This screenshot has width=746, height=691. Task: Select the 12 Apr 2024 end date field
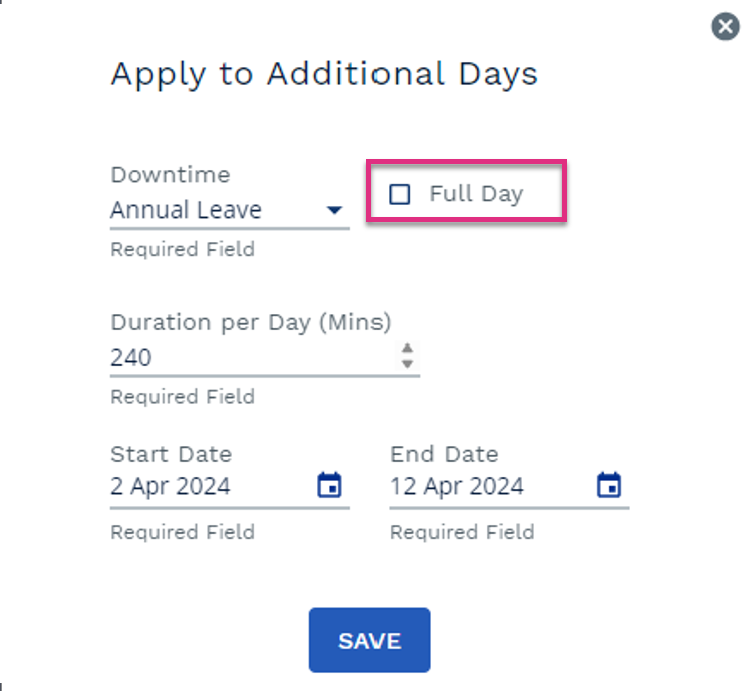pos(510,487)
